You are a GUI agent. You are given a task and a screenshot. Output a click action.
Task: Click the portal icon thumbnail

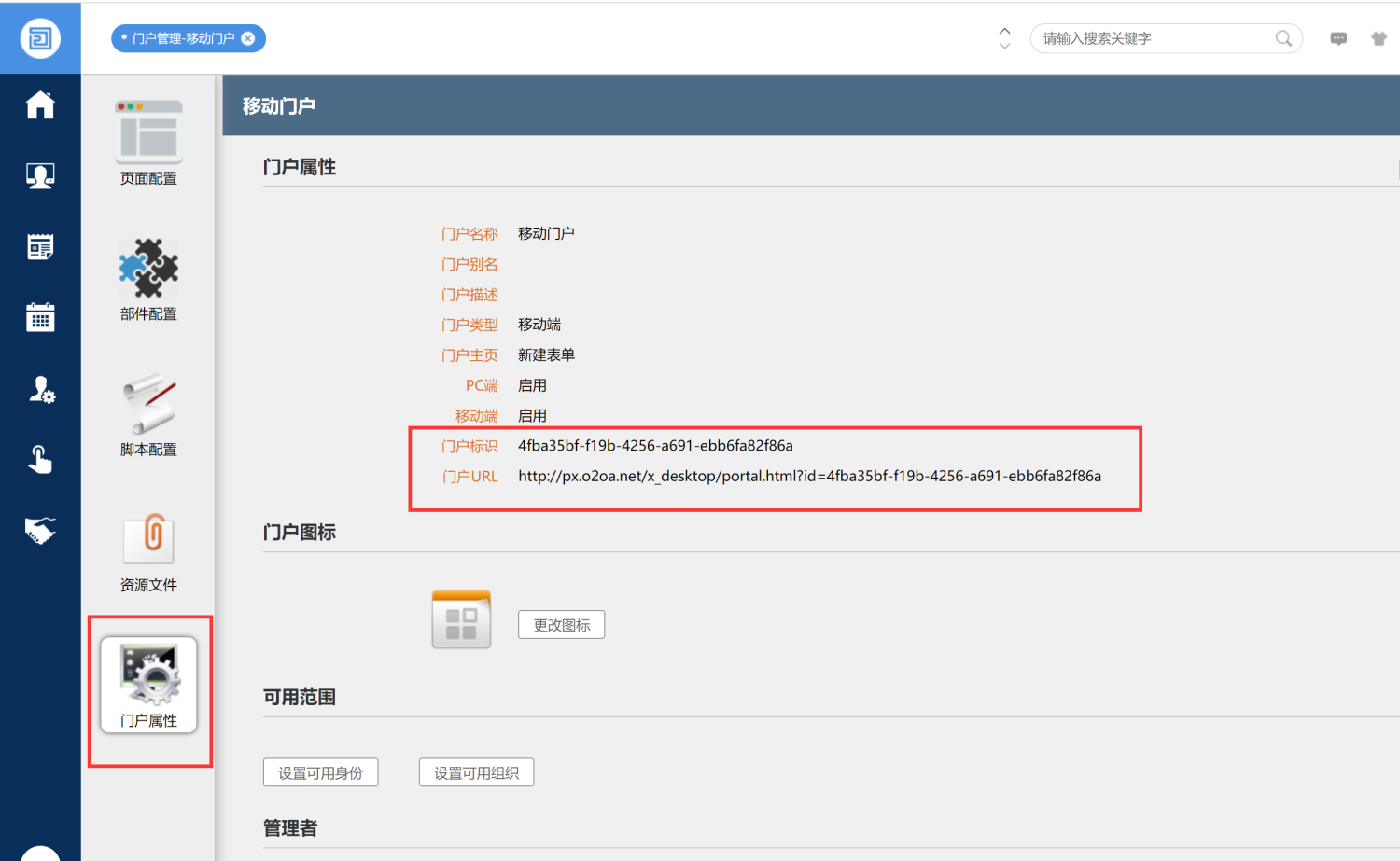coord(461,619)
